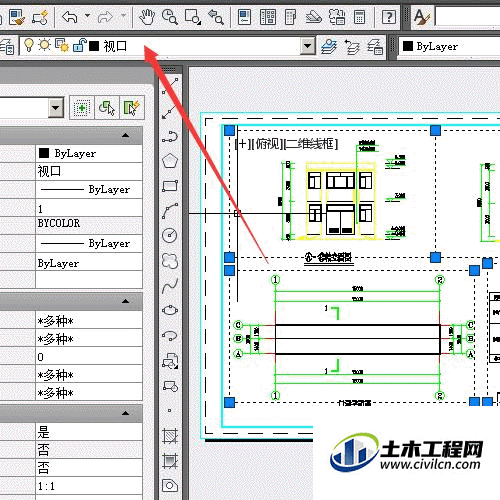Click the Layer Previous icon
The width and height of the screenshot is (500, 500).
click(352, 46)
